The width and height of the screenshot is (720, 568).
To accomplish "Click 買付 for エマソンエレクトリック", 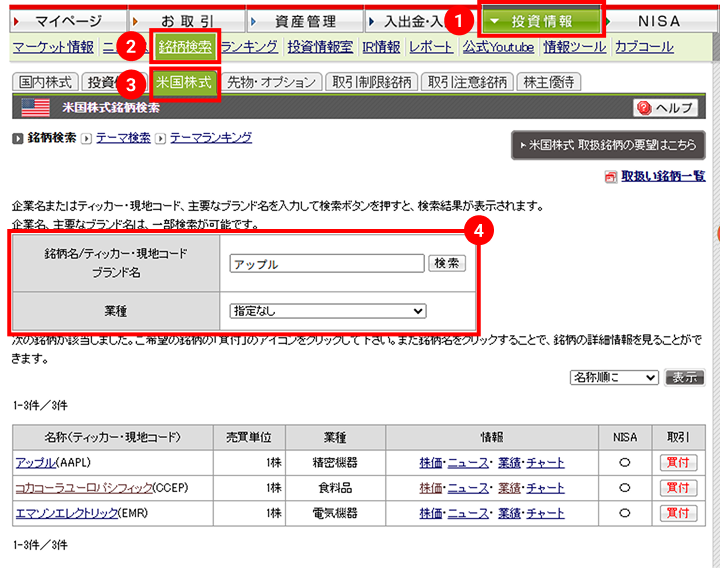I will pyautogui.click(x=678, y=513).
